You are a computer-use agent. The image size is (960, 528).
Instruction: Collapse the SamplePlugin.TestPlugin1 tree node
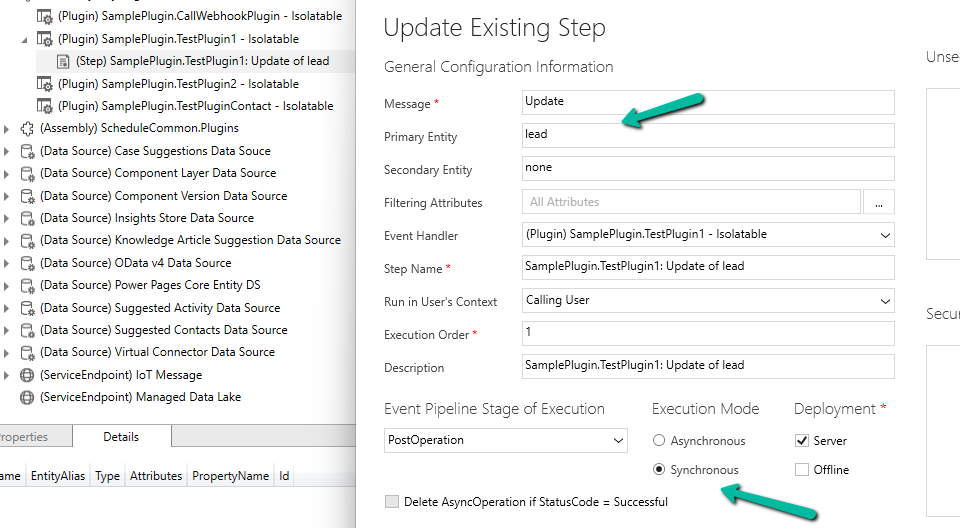pos(25,40)
